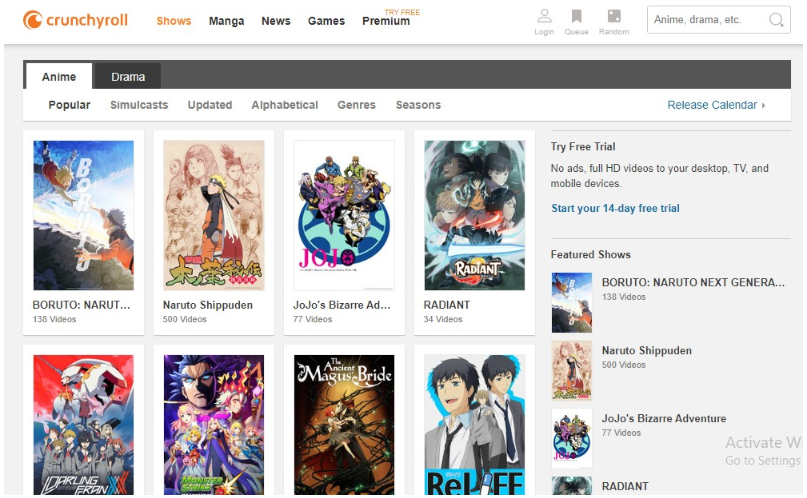
Task: Select the Updated filter tab
Action: (x=209, y=105)
